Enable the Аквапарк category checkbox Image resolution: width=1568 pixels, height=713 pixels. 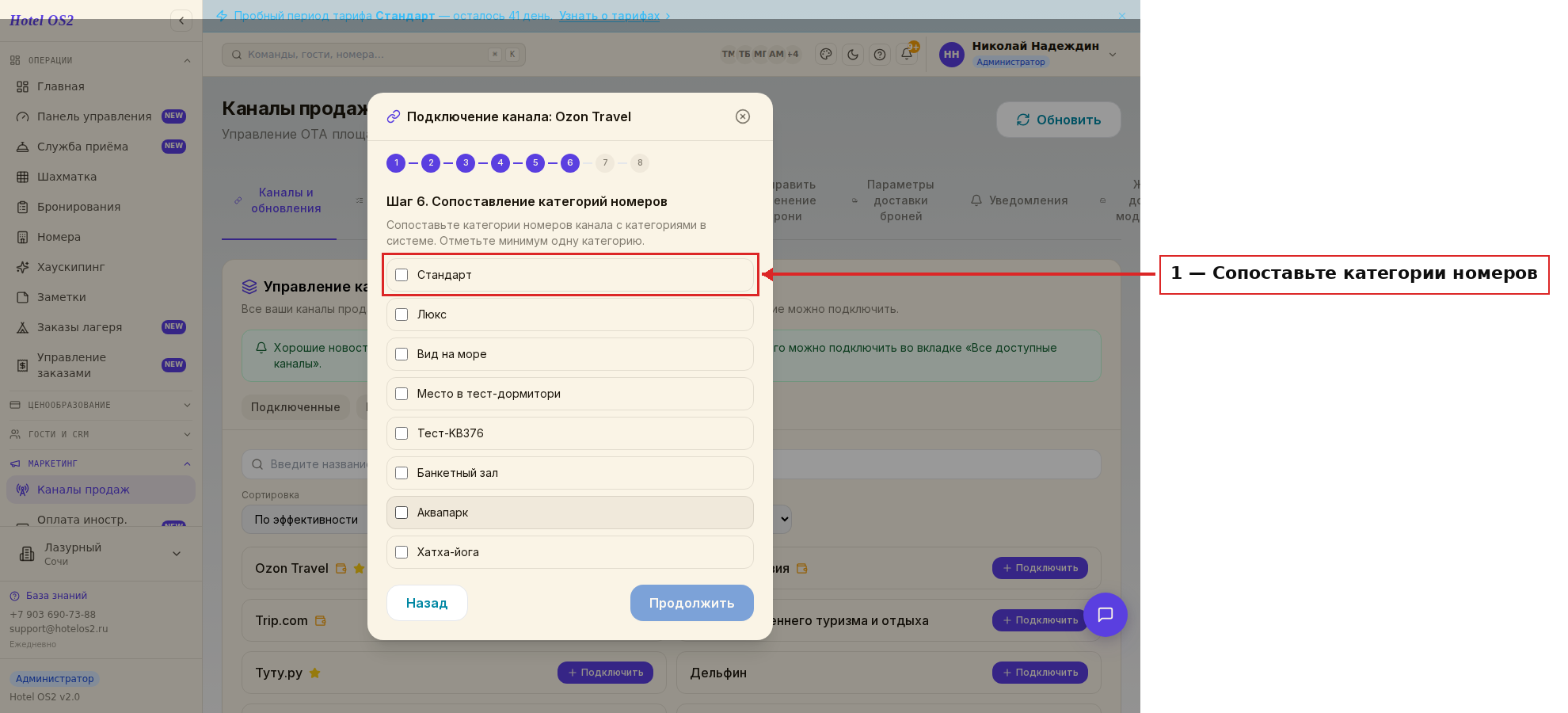coord(402,513)
